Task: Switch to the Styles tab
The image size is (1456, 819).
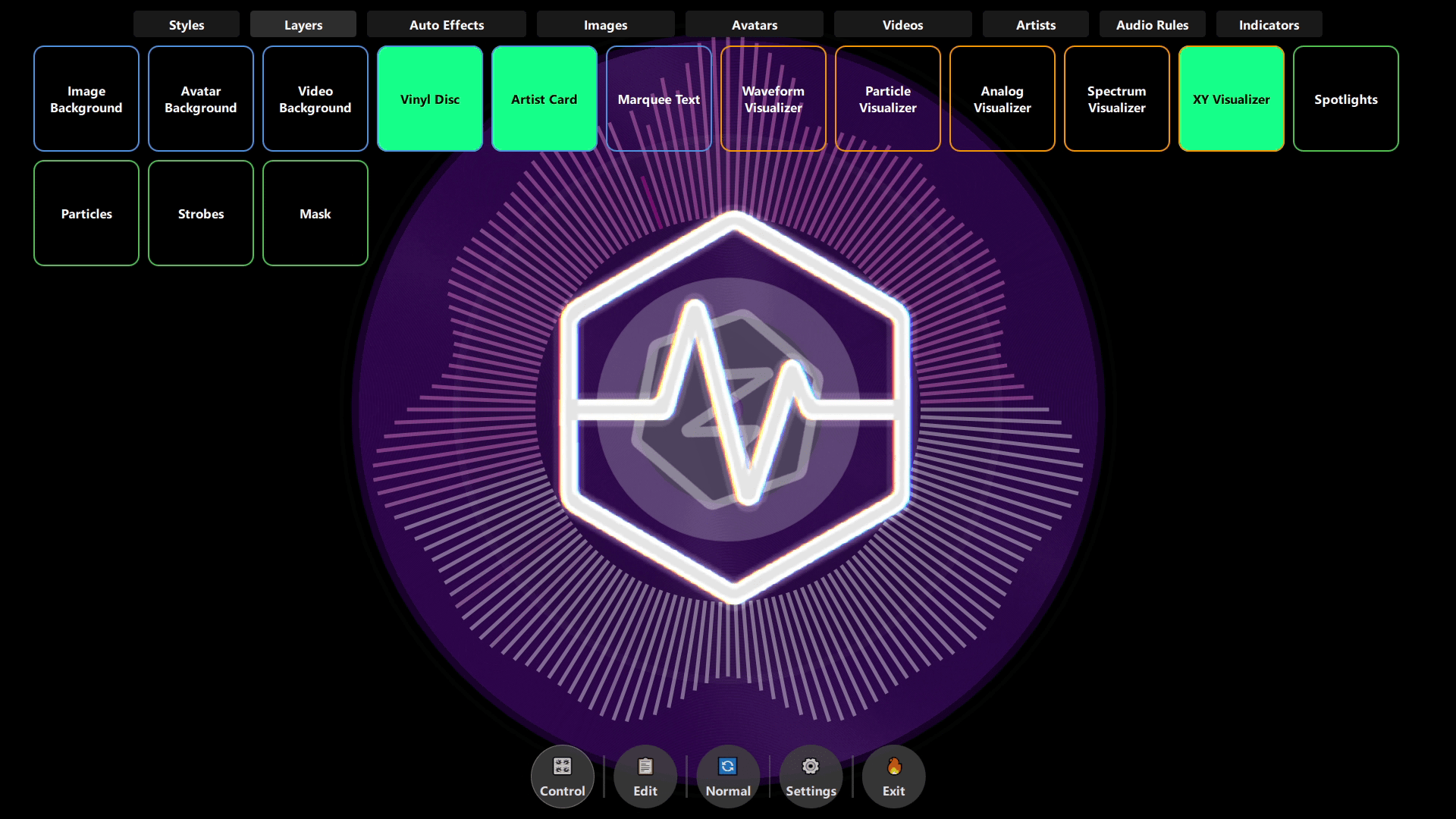Action: [187, 25]
